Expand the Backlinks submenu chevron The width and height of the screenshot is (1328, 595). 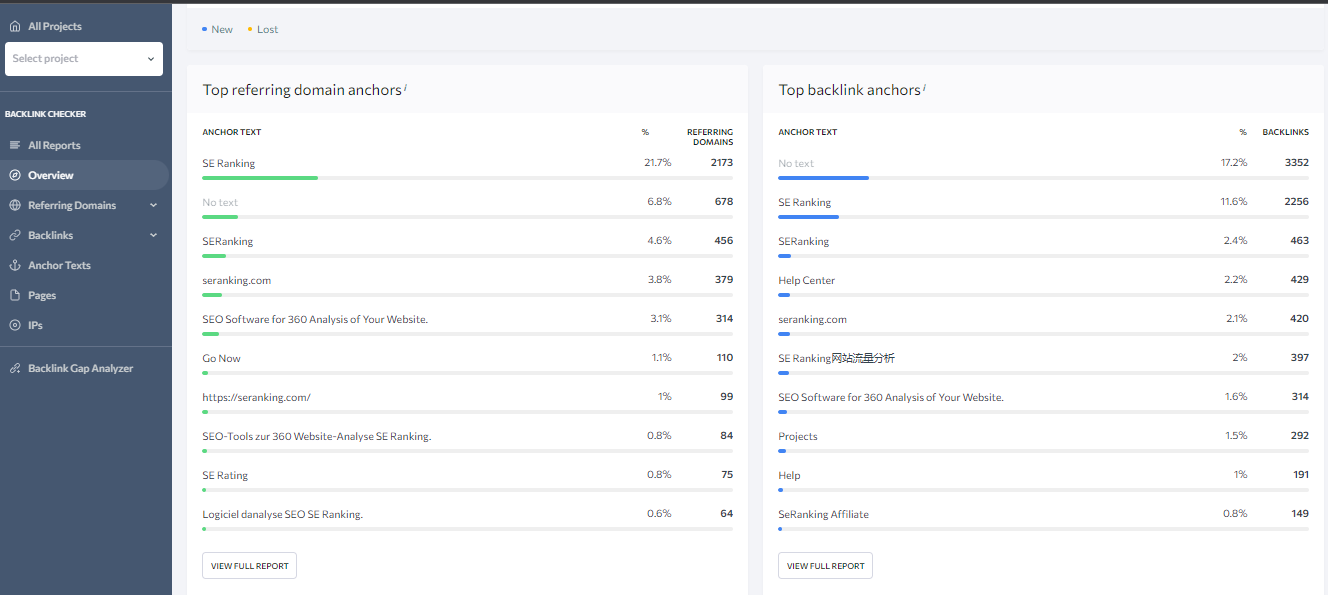coord(153,235)
